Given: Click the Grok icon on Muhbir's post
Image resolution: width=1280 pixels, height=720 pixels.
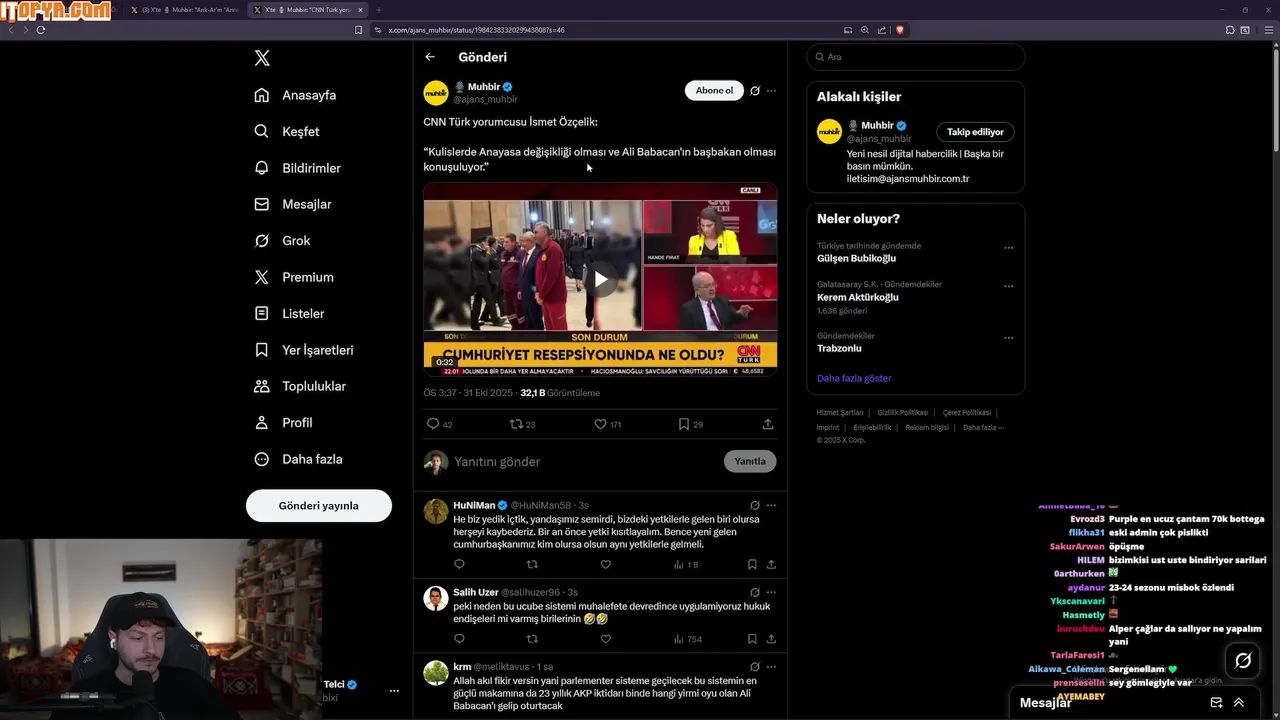Looking at the screenshot, I should (x=755, y=91).
